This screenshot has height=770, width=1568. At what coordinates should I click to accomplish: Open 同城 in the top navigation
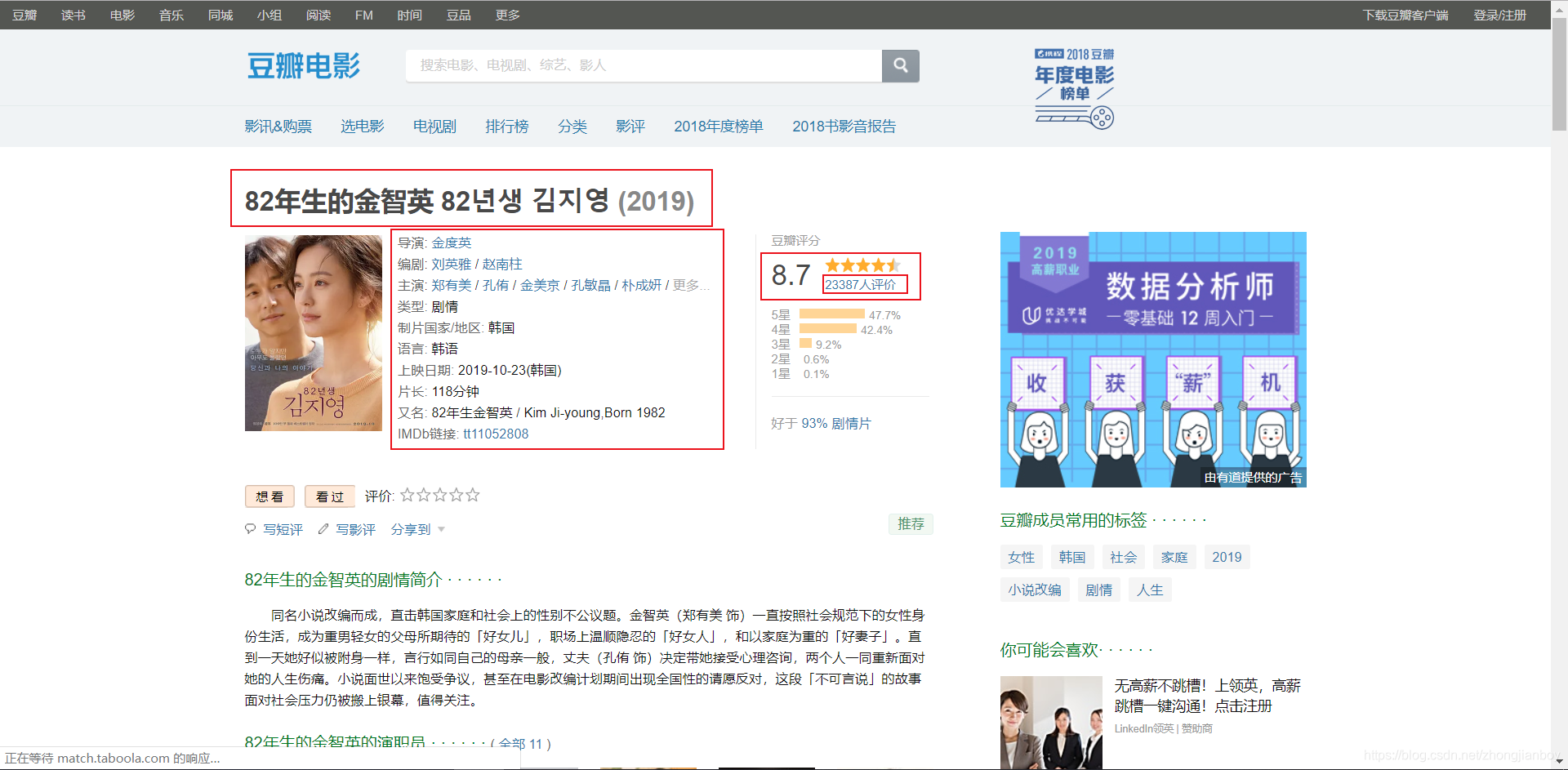click(x=220, y=15)
